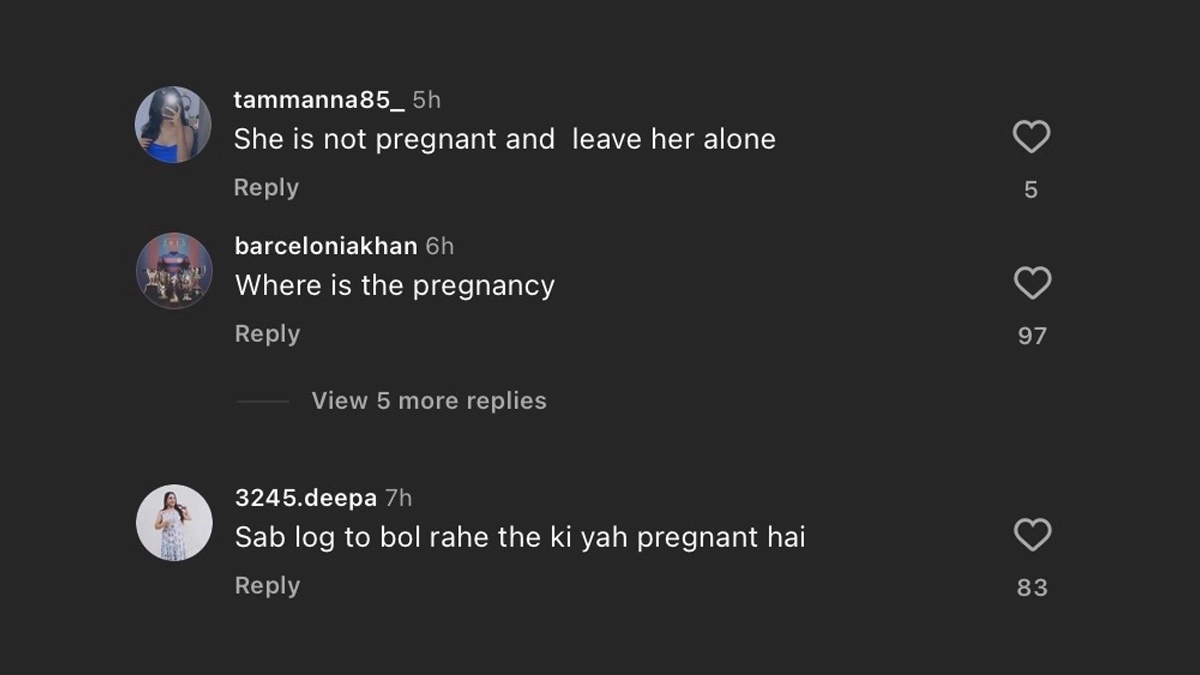Open the tammanna85_ username link
Viewport: 1200px width, 675px height.
(x=319, y=100)
